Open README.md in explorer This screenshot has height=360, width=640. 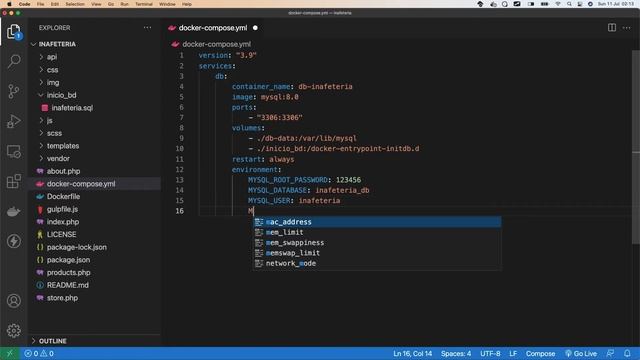67,285
